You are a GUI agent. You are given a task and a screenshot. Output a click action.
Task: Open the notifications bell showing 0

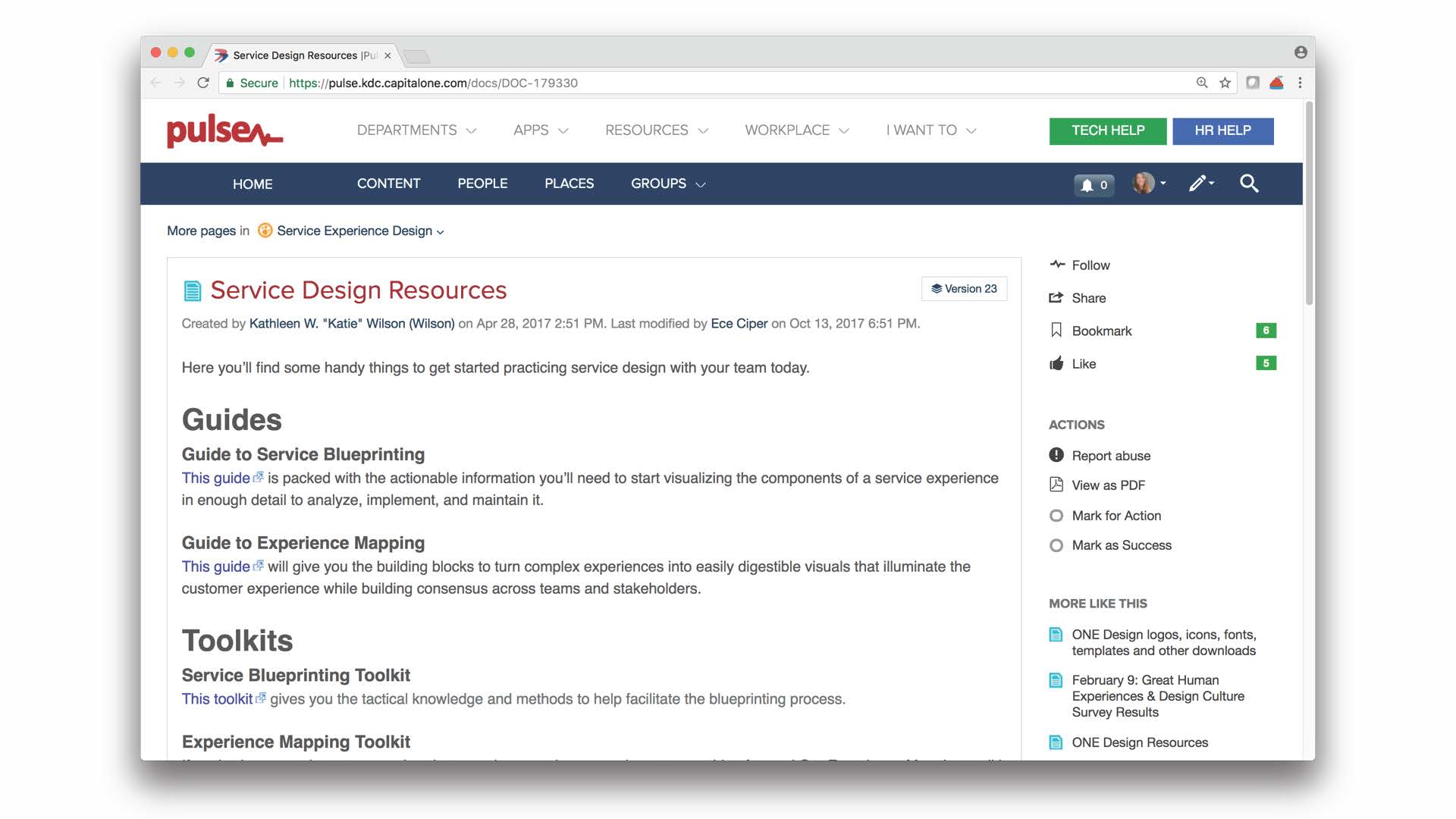(1094, 184)
